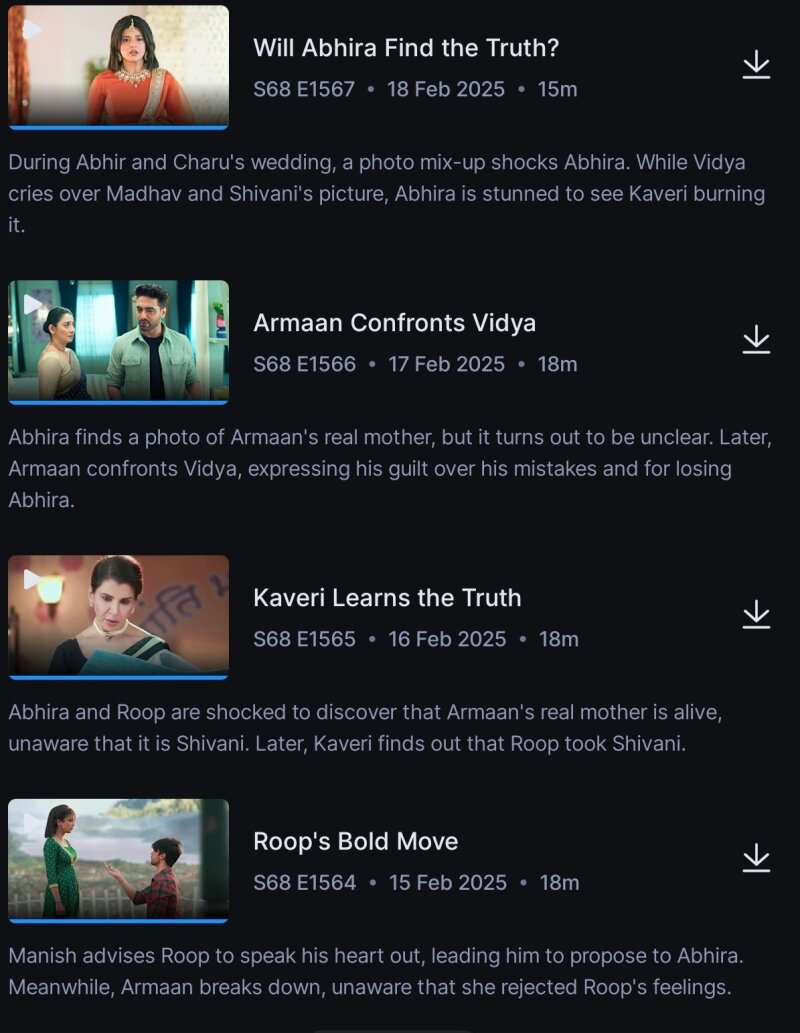Select the episode label 'S68 E1567'
The height and width of the screenshot is (1033, 800).
302,89
